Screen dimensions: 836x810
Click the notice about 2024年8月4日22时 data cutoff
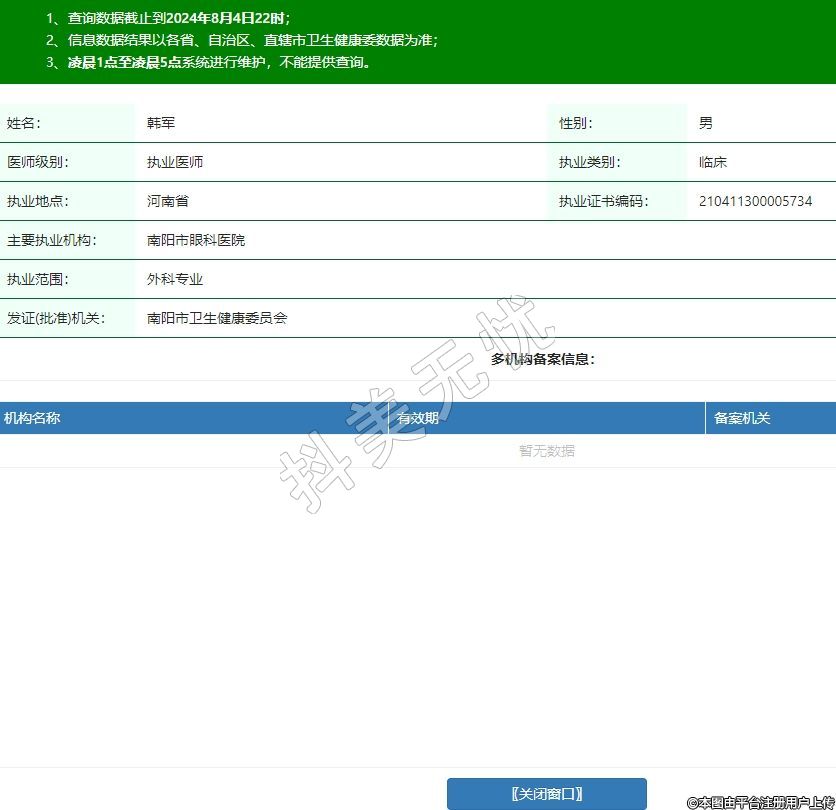point(168,18)
